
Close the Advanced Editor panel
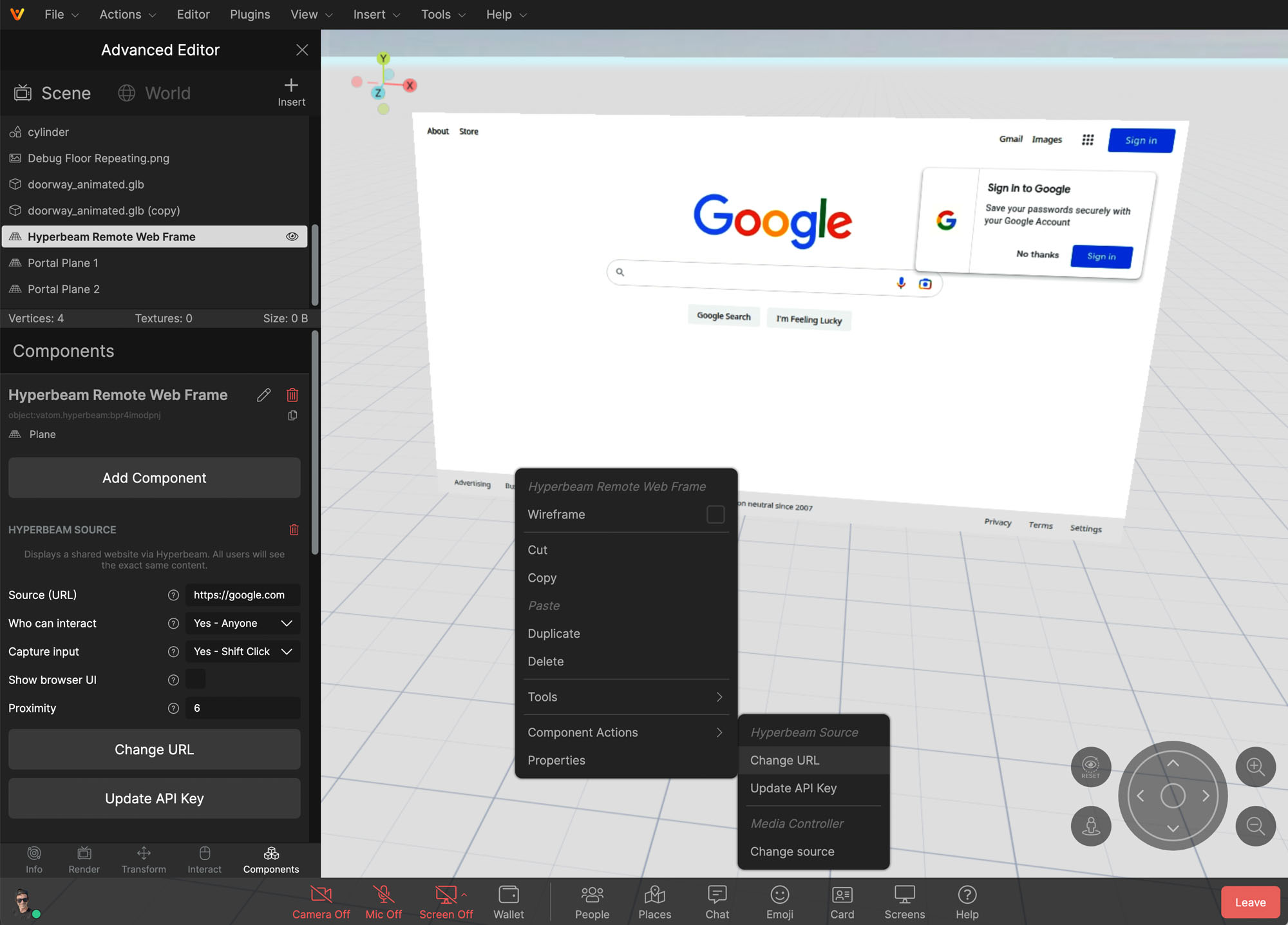pyautogui.click(x=301, y=50)
